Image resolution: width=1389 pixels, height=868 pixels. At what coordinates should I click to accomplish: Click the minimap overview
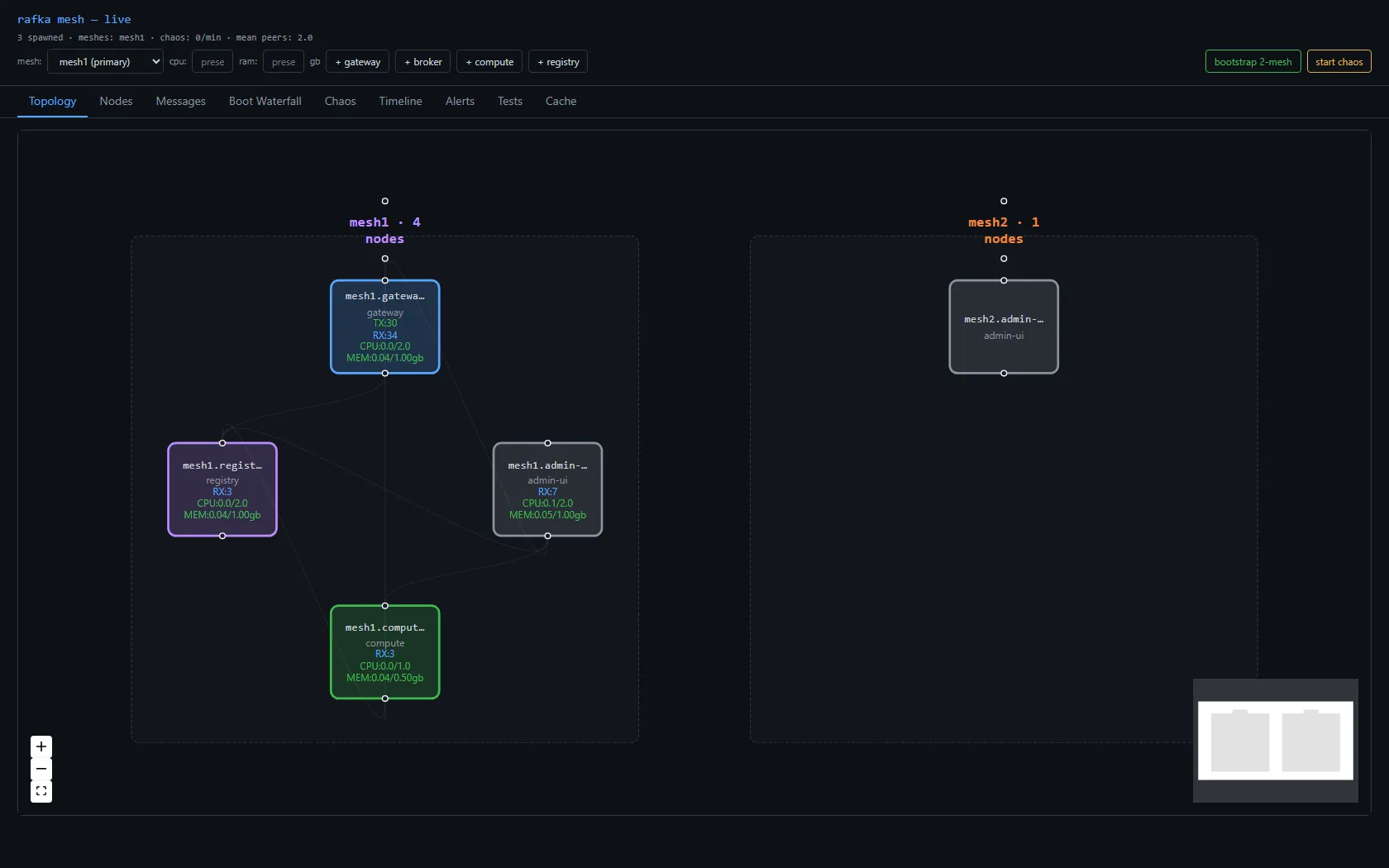coord(1275,741)
